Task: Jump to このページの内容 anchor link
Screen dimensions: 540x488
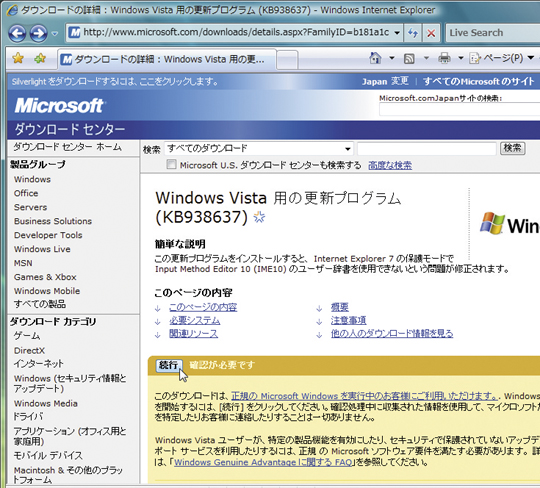Action: (203, 307)
